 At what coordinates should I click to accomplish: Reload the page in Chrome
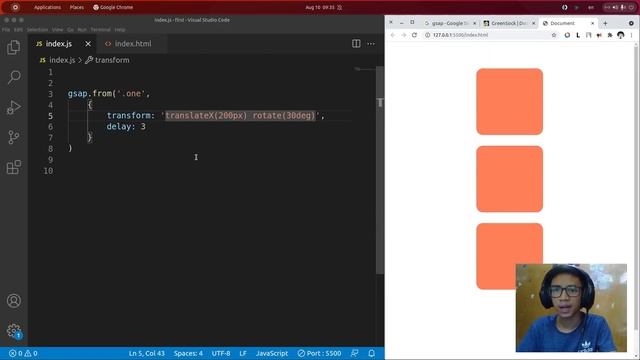pyautogui.click(x=414, y=35)
